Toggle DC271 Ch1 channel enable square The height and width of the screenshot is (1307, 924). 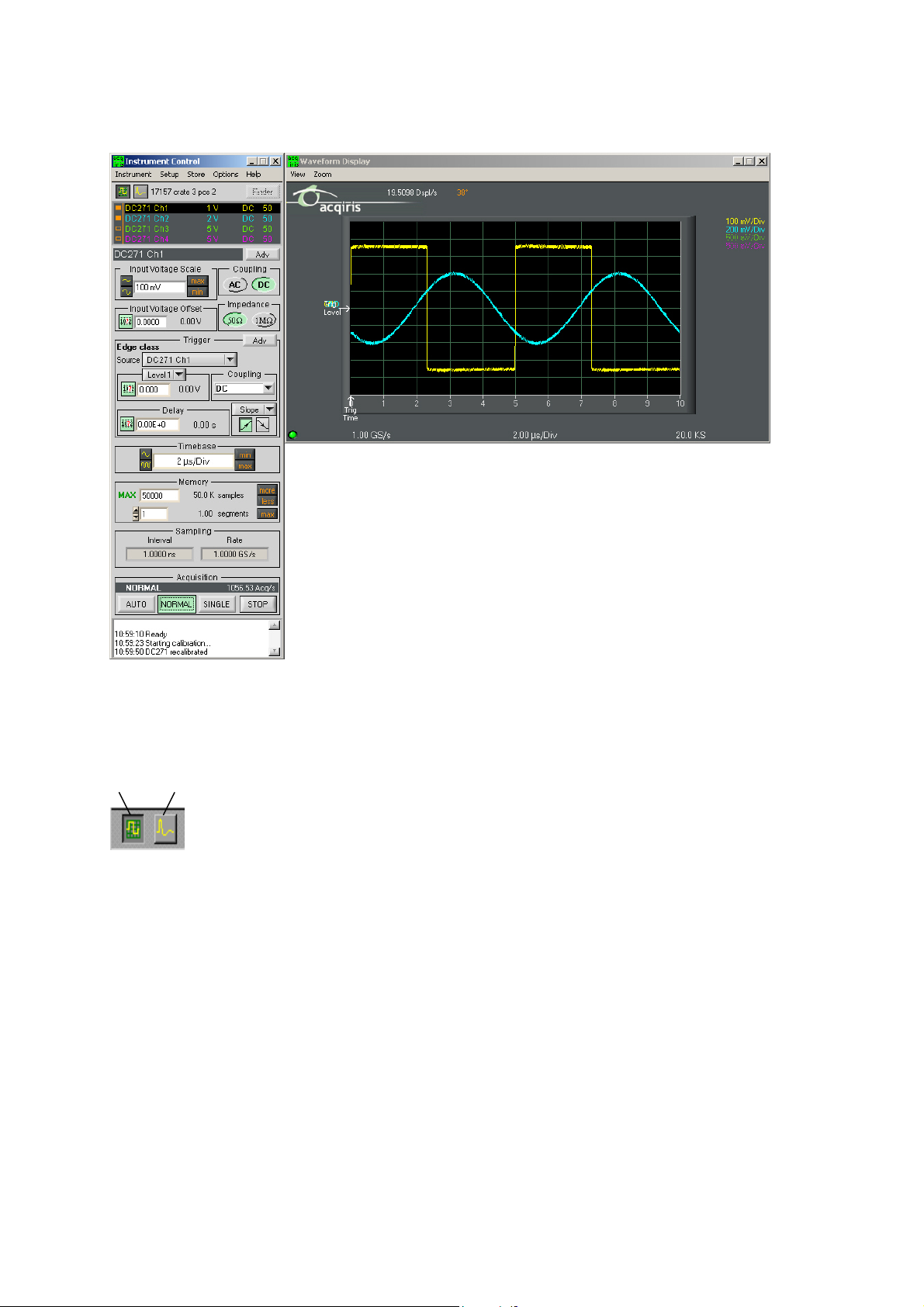[119, 209]
